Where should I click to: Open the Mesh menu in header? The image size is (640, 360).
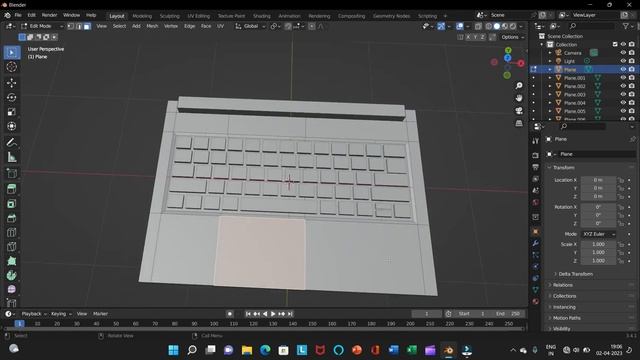pyautogui.click(x=152, y=27)
